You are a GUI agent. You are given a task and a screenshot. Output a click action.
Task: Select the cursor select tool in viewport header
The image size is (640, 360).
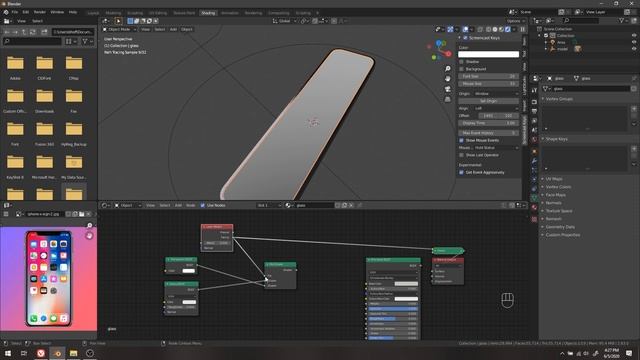pos(118,21)
